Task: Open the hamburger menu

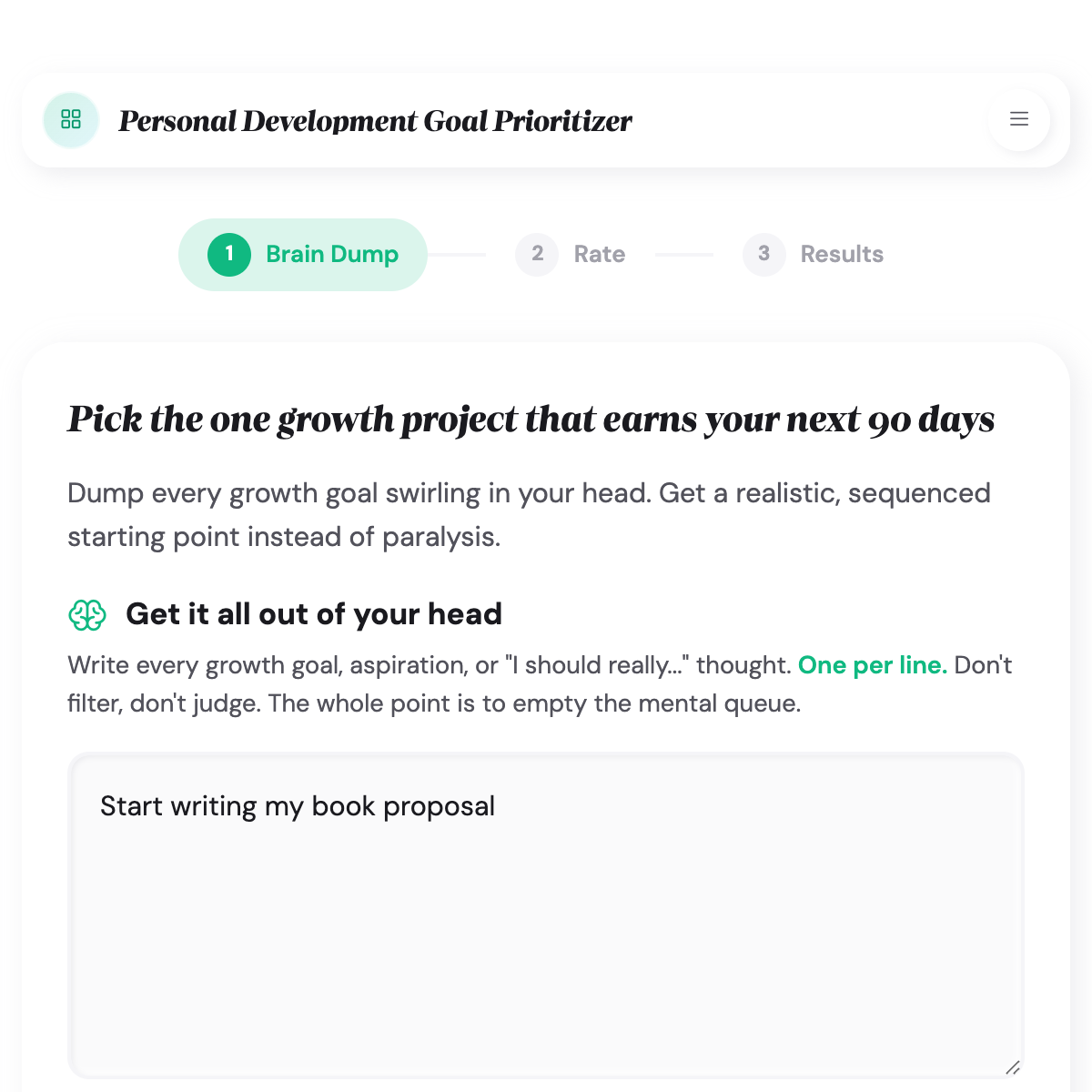Action: 1019,119
